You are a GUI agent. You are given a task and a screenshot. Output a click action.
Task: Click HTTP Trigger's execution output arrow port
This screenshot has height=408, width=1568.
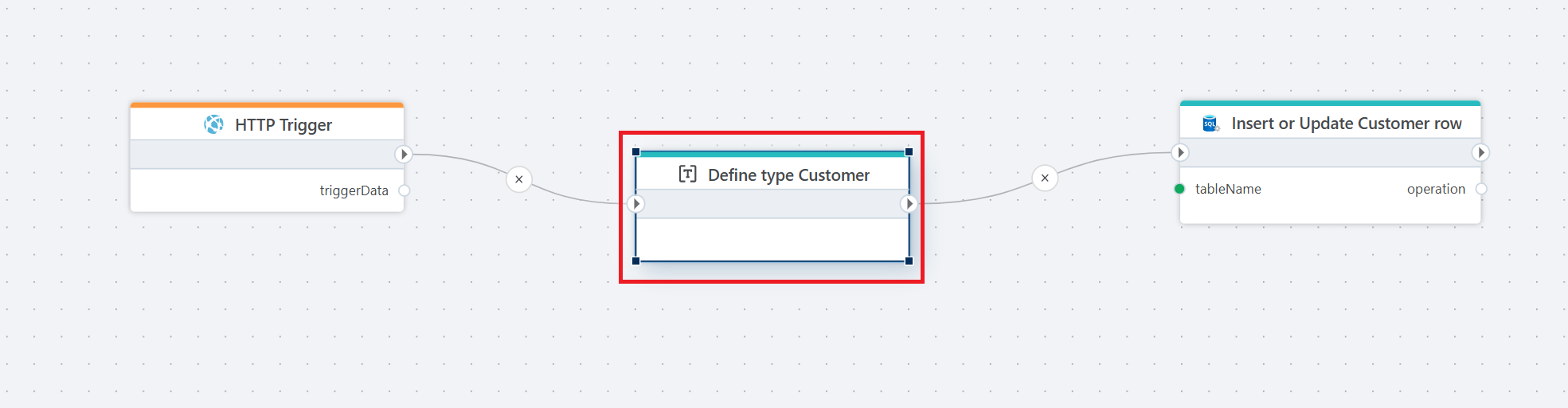[x=404, y=154]
